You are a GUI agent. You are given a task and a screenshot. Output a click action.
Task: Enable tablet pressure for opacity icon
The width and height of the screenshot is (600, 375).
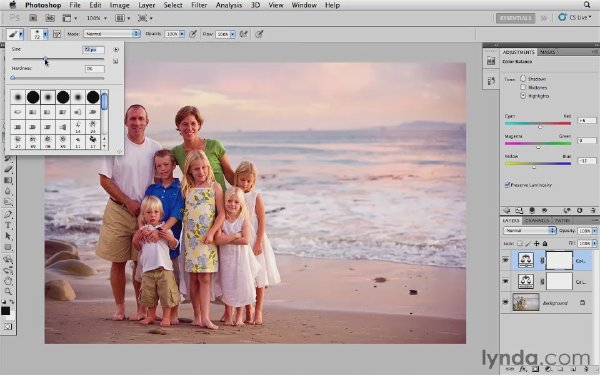click(x=193, y=34)
